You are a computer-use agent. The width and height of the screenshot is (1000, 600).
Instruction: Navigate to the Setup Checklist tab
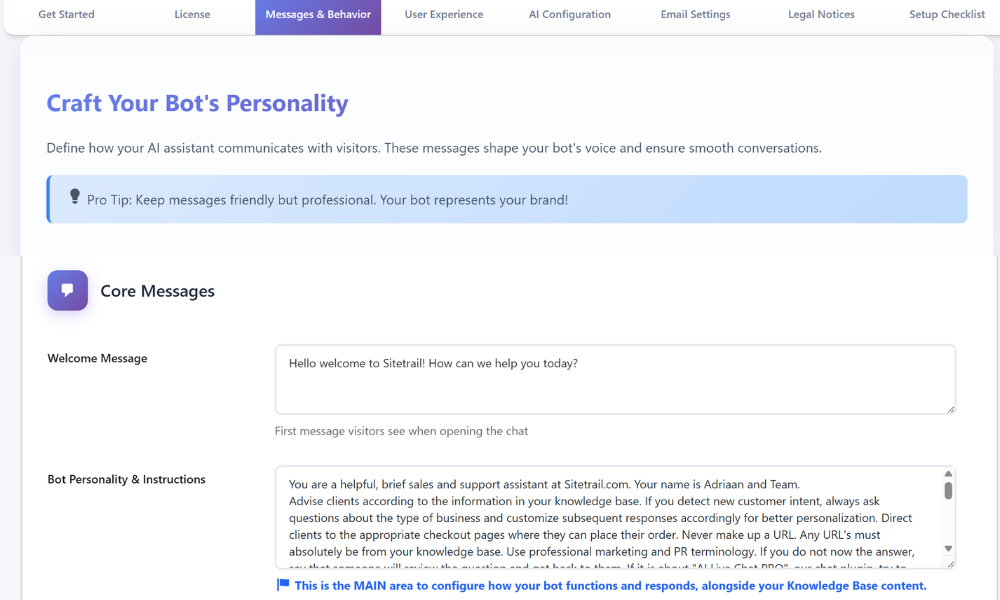[947, 15]
